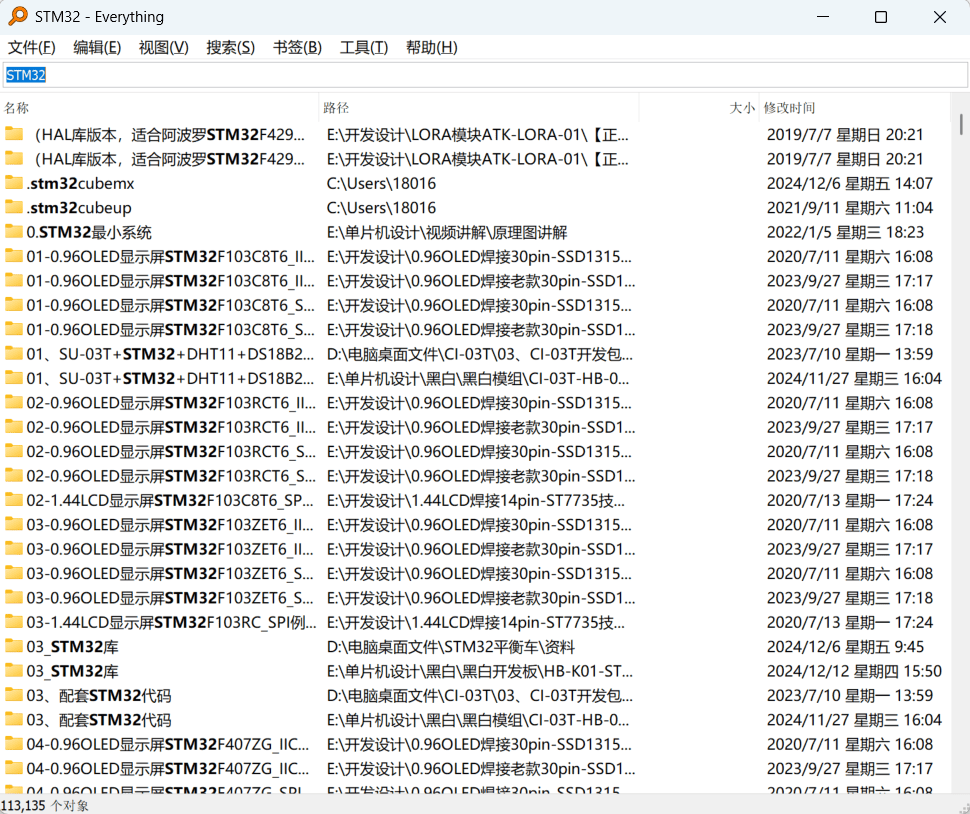This screenshot has width=970, height=814.
Task: Click folder icon of first 03_STM32库 row
Action: (14, 646)
